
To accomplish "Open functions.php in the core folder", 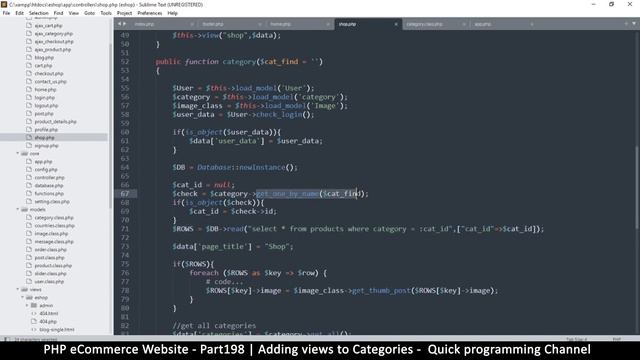I will tap(49, 193).
